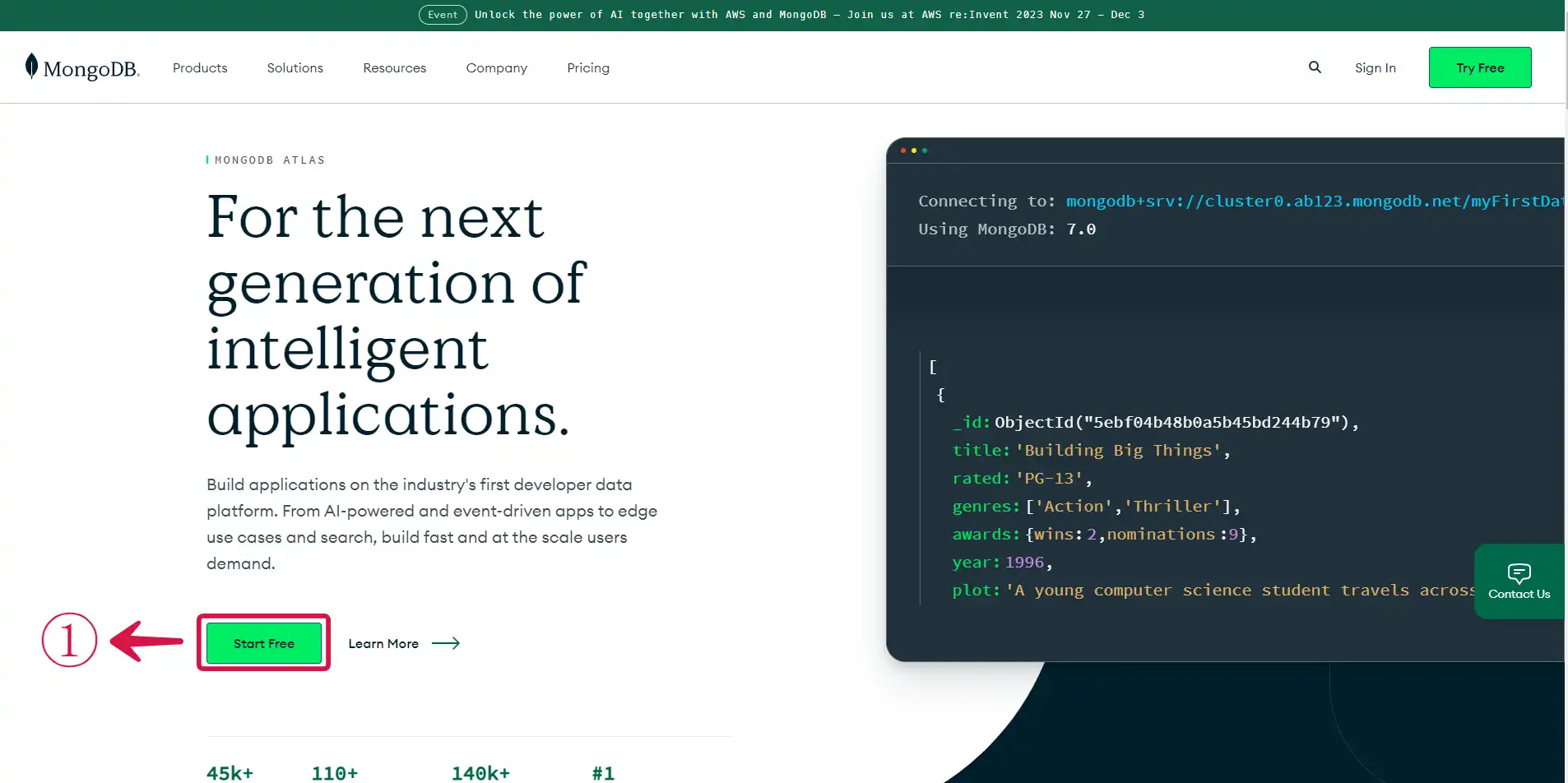This screenshot has width=1568, height=783.
Task: Click the title 'Building Big Things' line
Action: pyautogui.click(x=1091, y=451)
